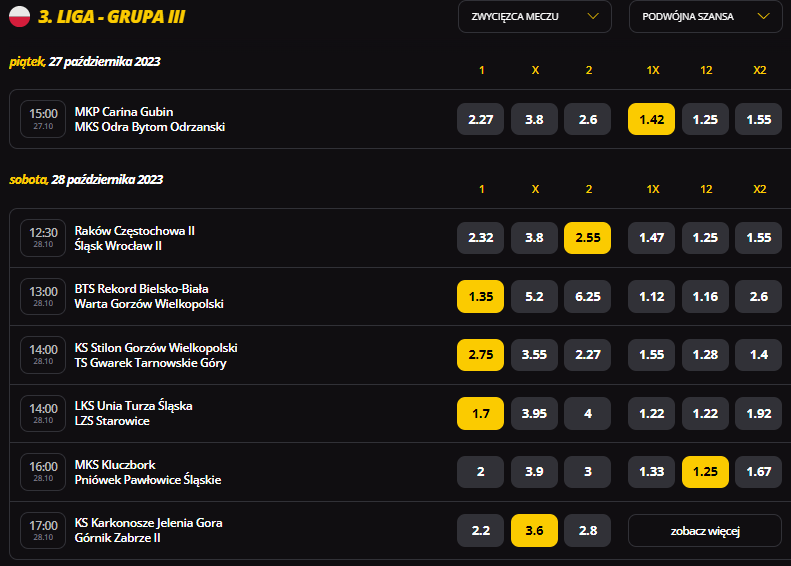Pick 3.55 draw odds for Stilon Gorzów
Viewport: 791px width, 566px height.
point(534,355)
